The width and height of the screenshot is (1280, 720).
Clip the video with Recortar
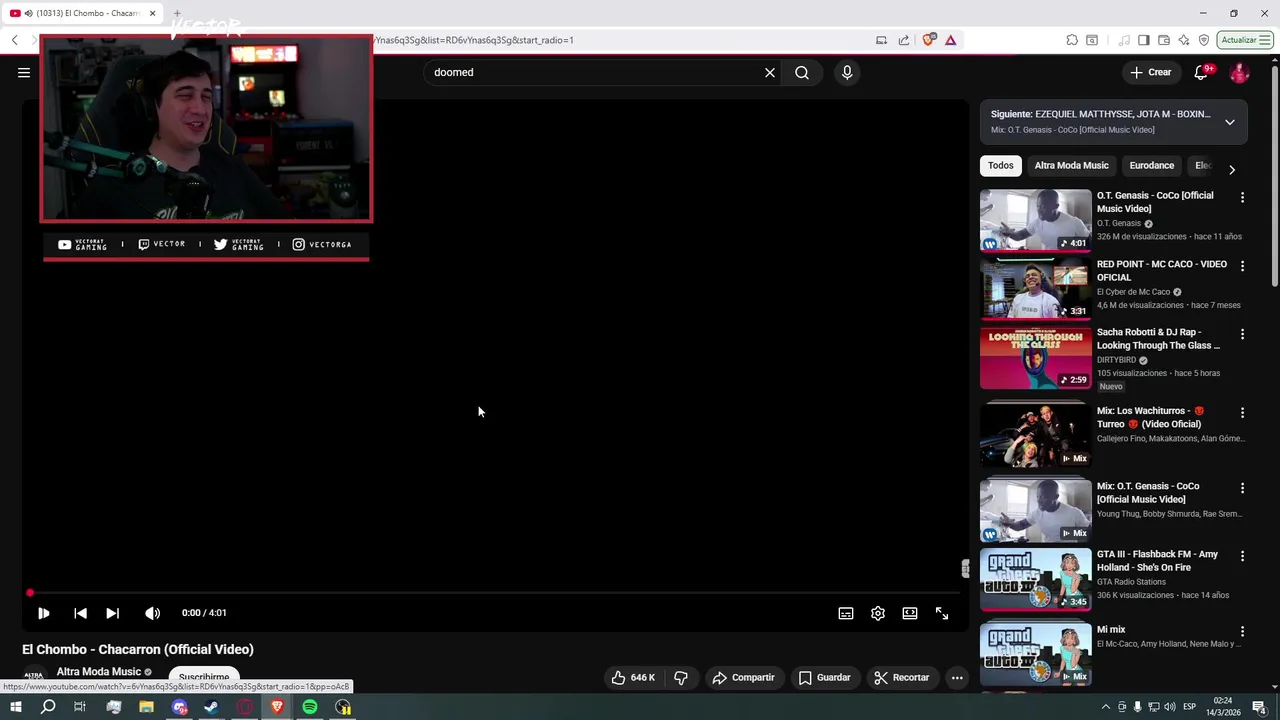click(902, 677)
